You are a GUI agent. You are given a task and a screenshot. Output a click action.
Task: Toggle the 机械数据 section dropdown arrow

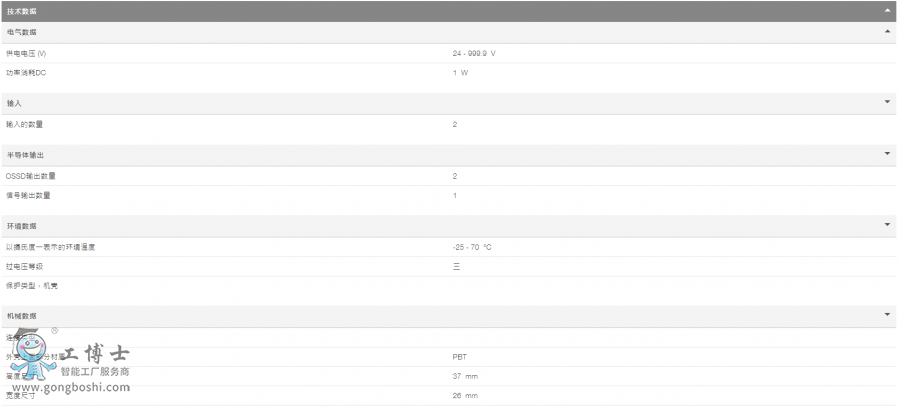coord(887,315)
